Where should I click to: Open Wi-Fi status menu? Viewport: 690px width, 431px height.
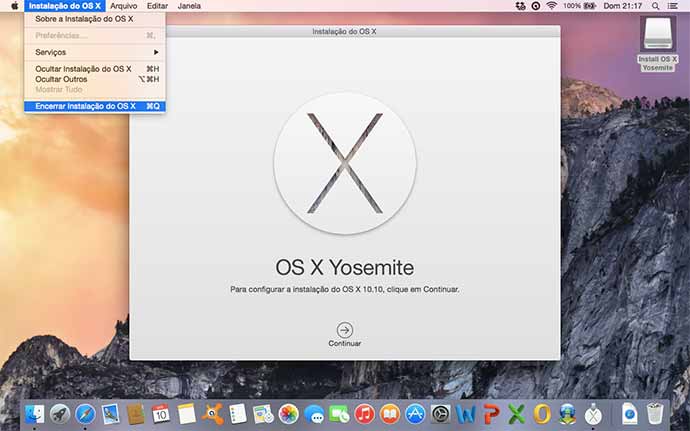(551, 6)
